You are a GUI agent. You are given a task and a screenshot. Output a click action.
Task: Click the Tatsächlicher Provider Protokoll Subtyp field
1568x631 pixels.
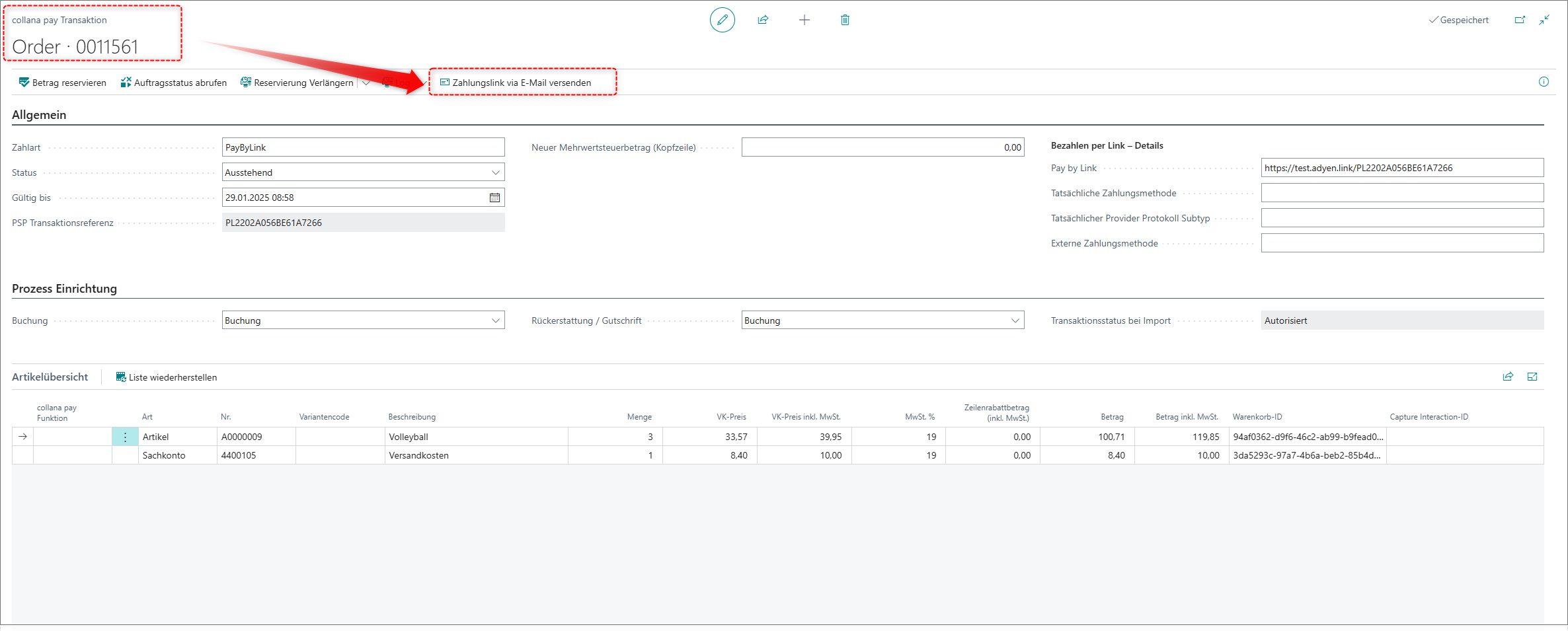pos(1402,218)
